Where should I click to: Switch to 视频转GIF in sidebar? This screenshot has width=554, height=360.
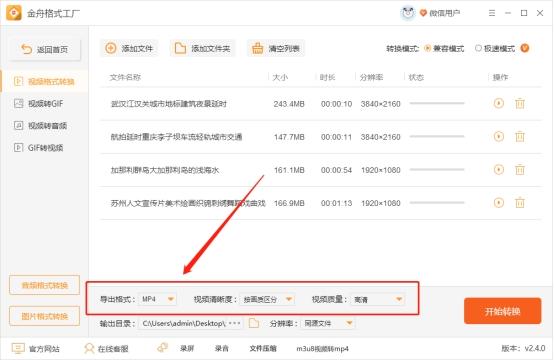point(45,104)
